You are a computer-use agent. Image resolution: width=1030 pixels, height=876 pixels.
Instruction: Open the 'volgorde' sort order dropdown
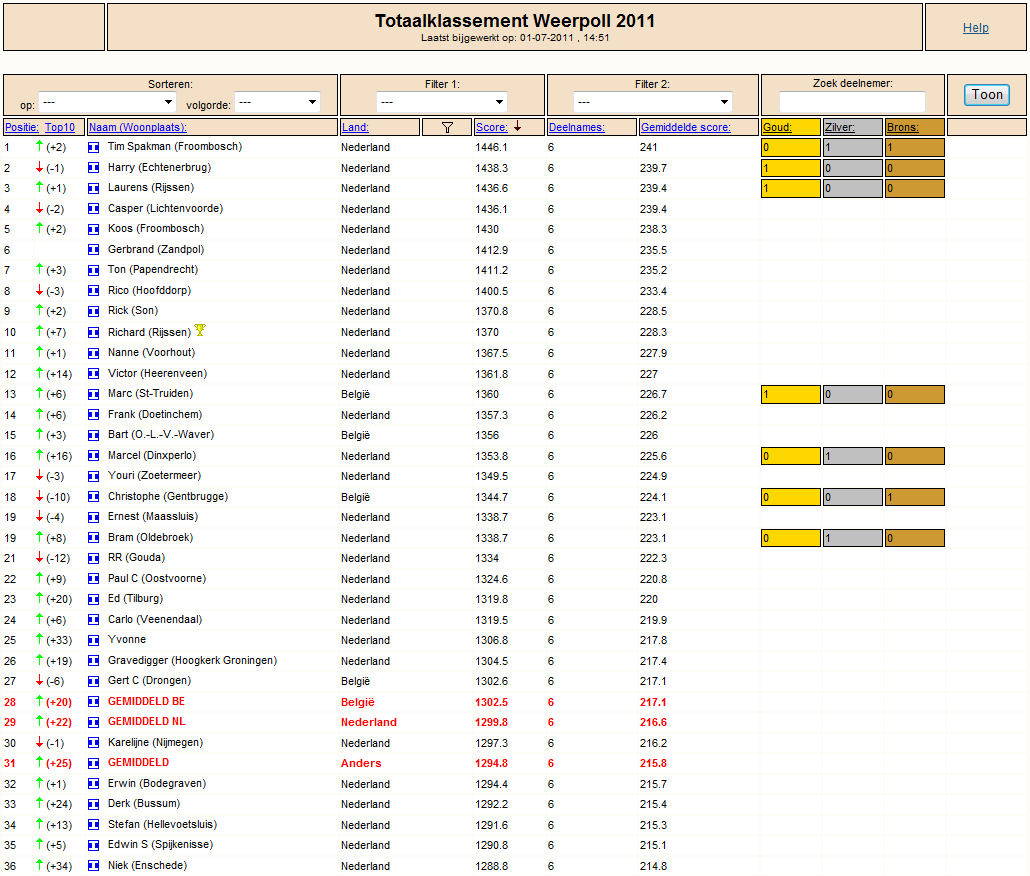tap(277, 102)
